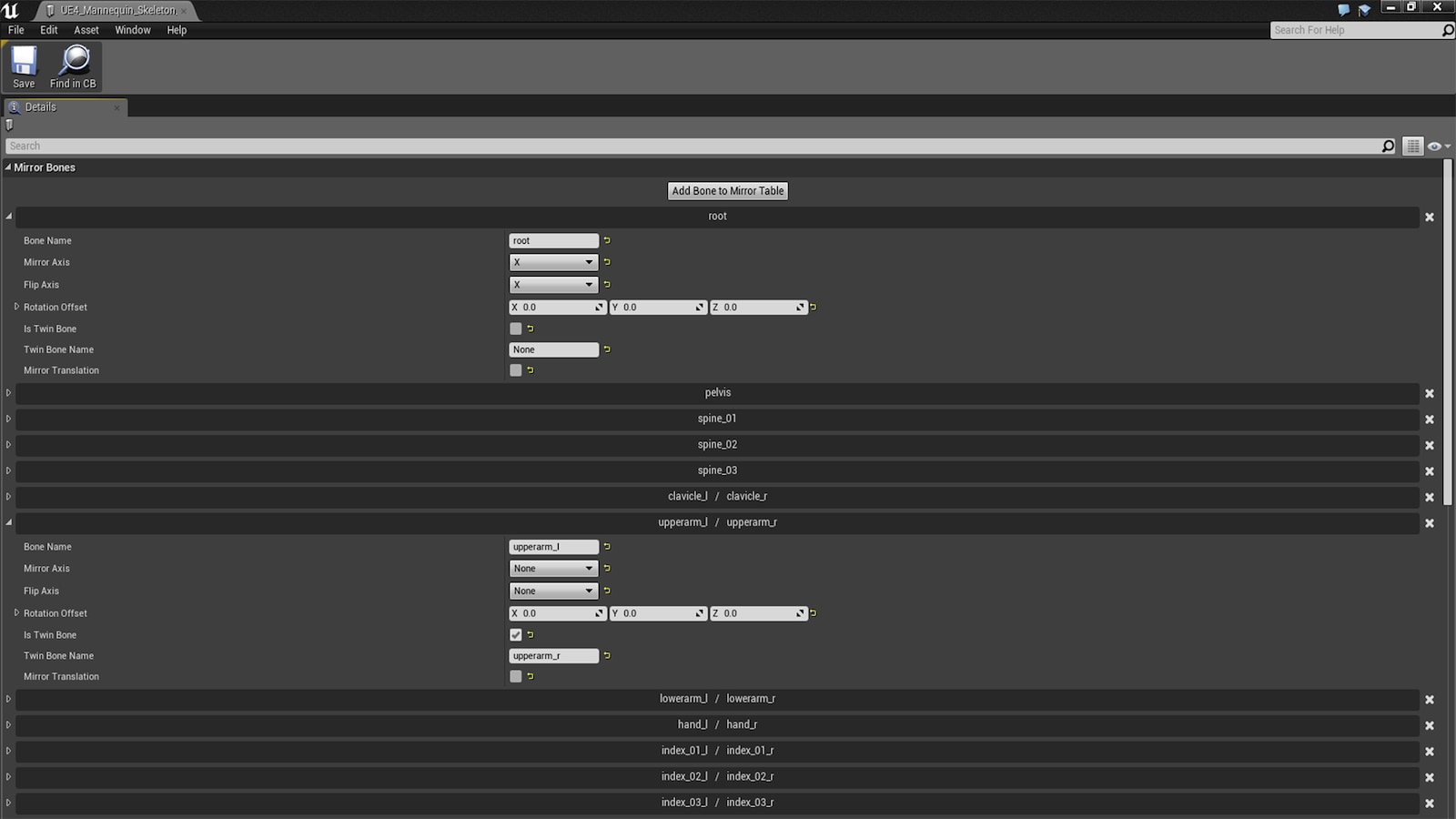1456x819 pixels.
Task: Click Add Bone to Mirror Table
Action: 727,191
